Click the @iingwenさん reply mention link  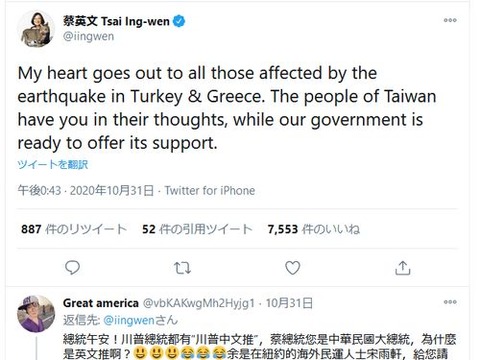(141, 320)
